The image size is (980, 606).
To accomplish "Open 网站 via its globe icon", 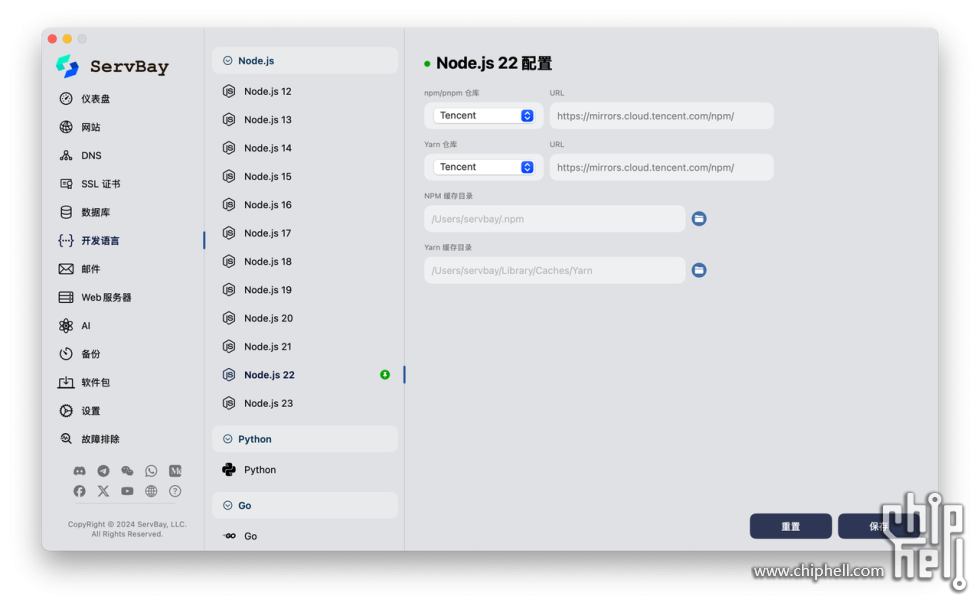I will [x=66, y=127].
